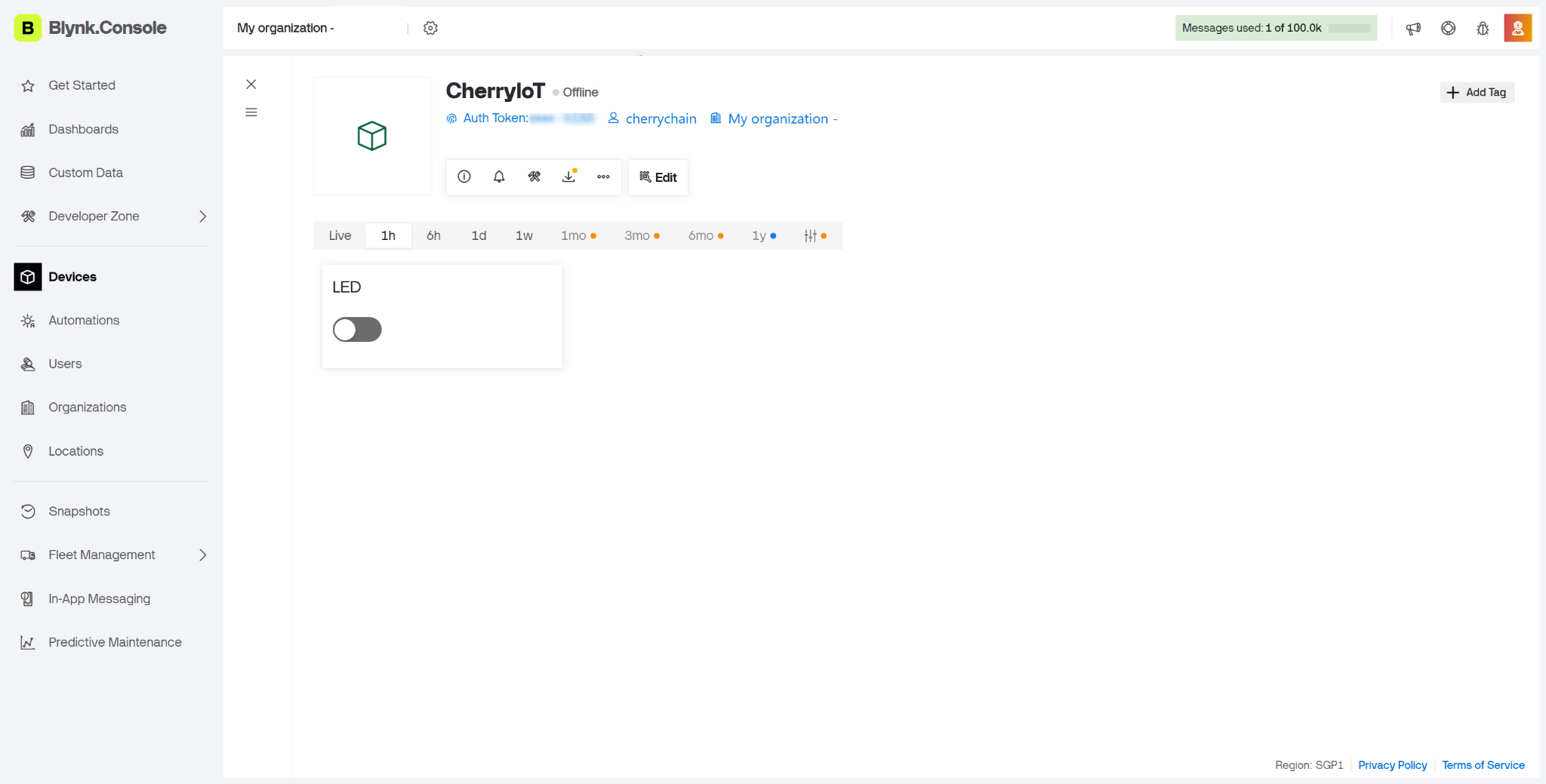Switch to the Live tab
The height and width of the screenshot is (784, 1546).
coord(340,235)
